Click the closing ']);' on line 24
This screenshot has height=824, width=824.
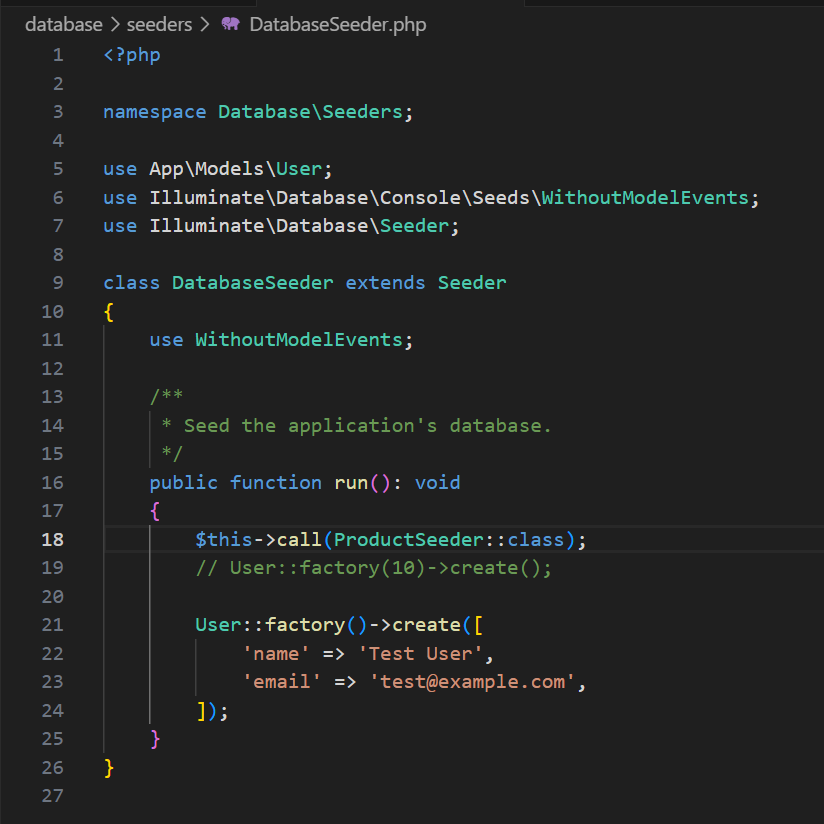pyautogui.click(x=212, y=710)
